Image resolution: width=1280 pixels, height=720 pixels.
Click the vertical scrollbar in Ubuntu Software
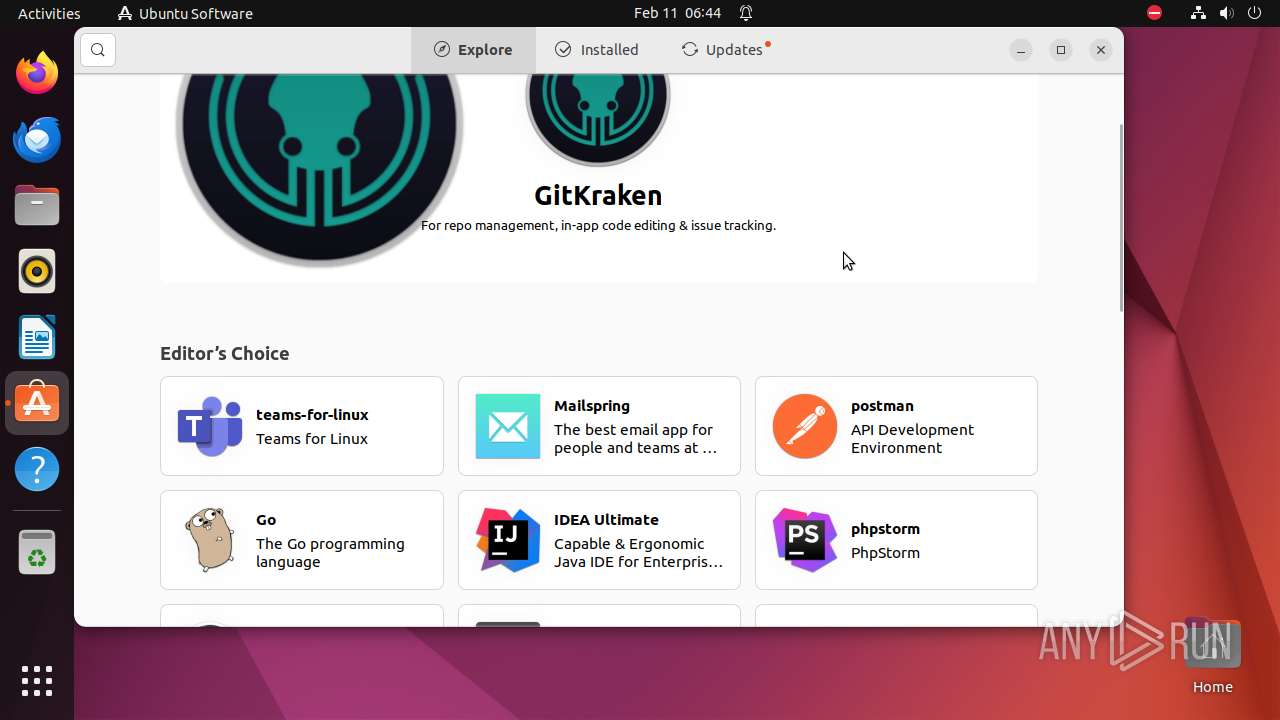click(x=1120, y=218)
